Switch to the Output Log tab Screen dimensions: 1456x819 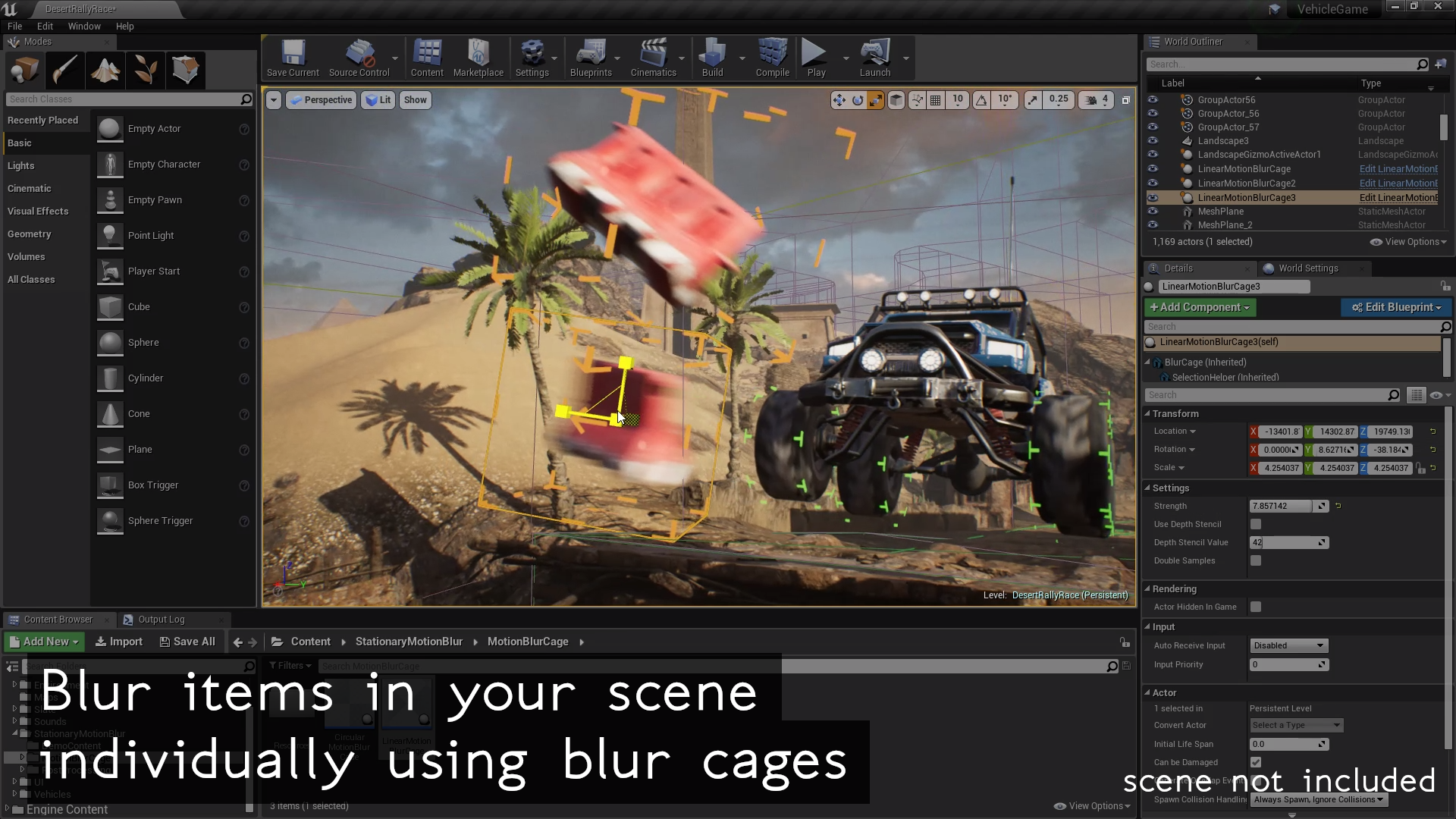161,619
